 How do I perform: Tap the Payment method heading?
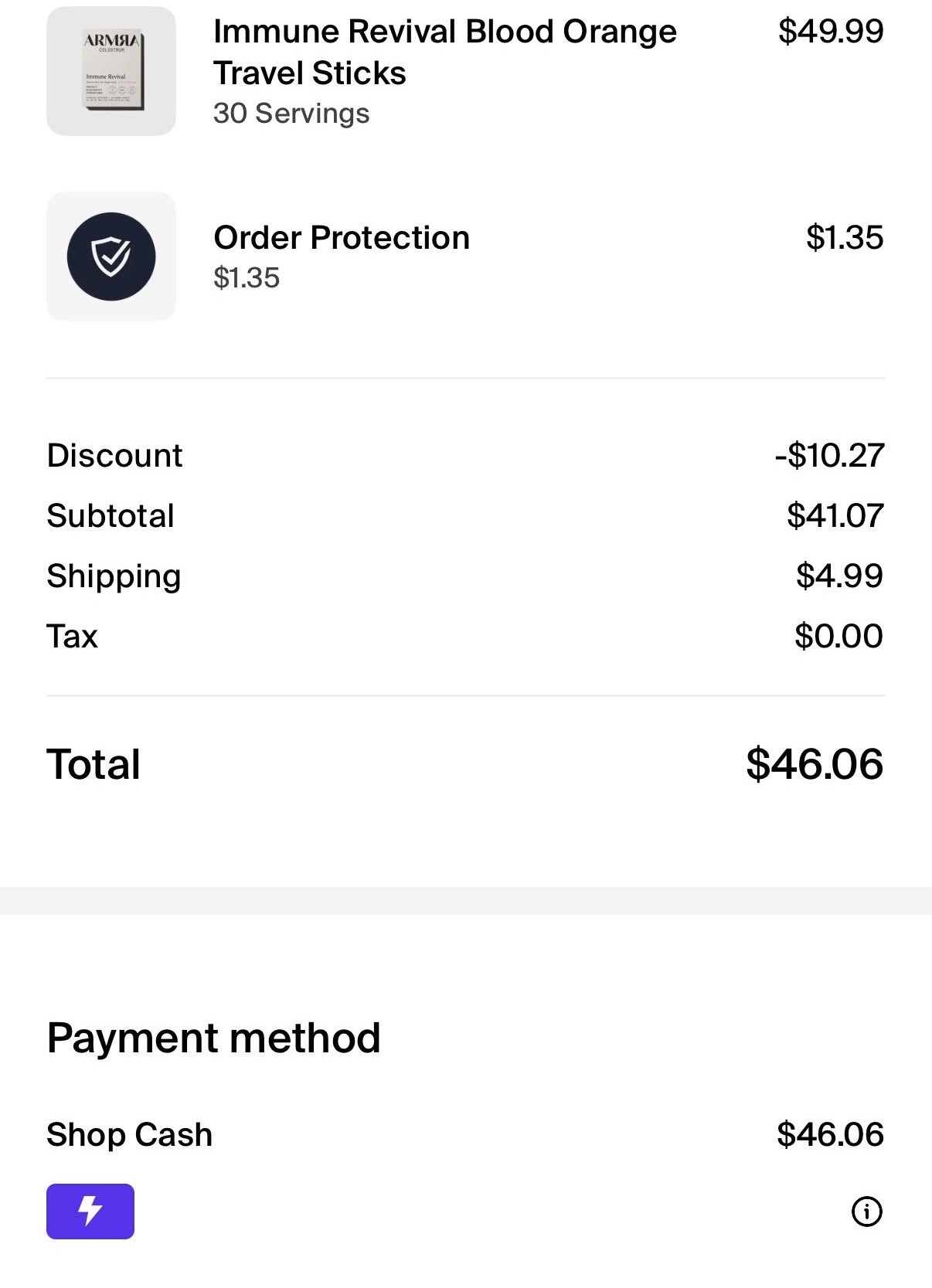pyautogui.click(x=213, y=1038)
